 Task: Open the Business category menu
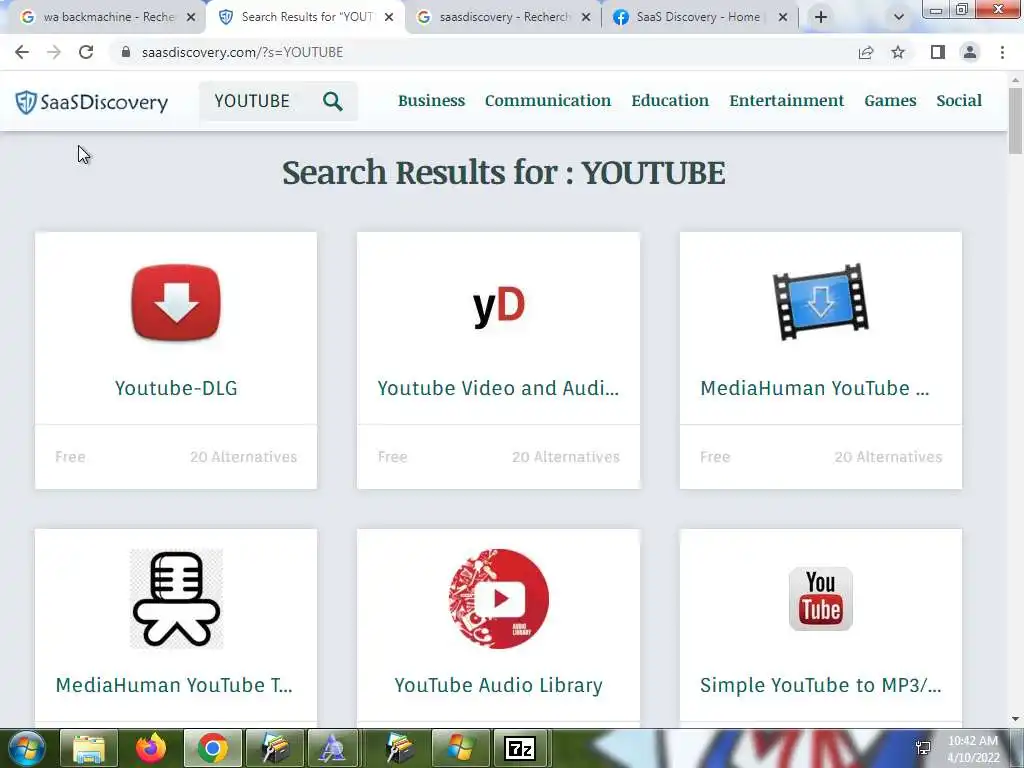click(432, 101)
